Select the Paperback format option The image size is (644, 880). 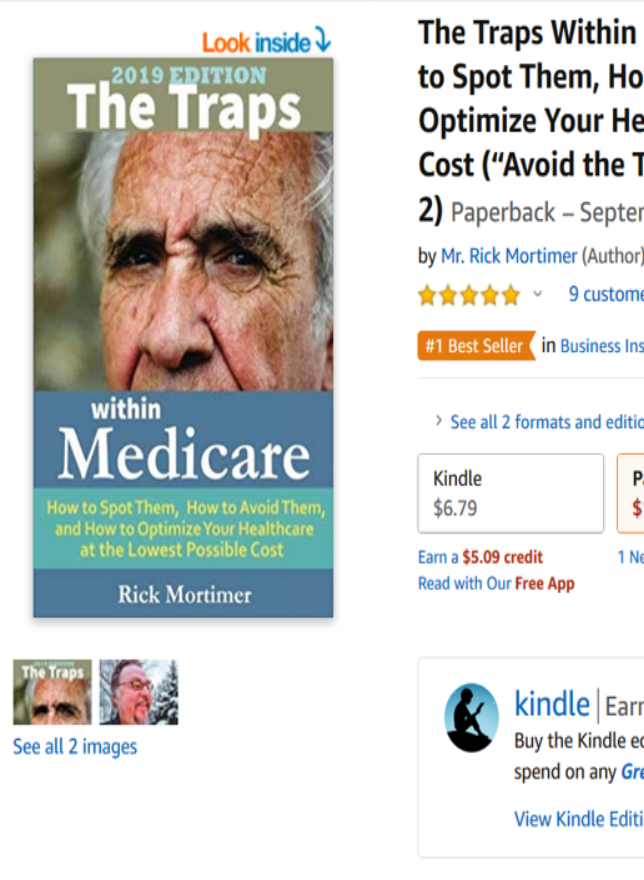(x=631, y=493)
